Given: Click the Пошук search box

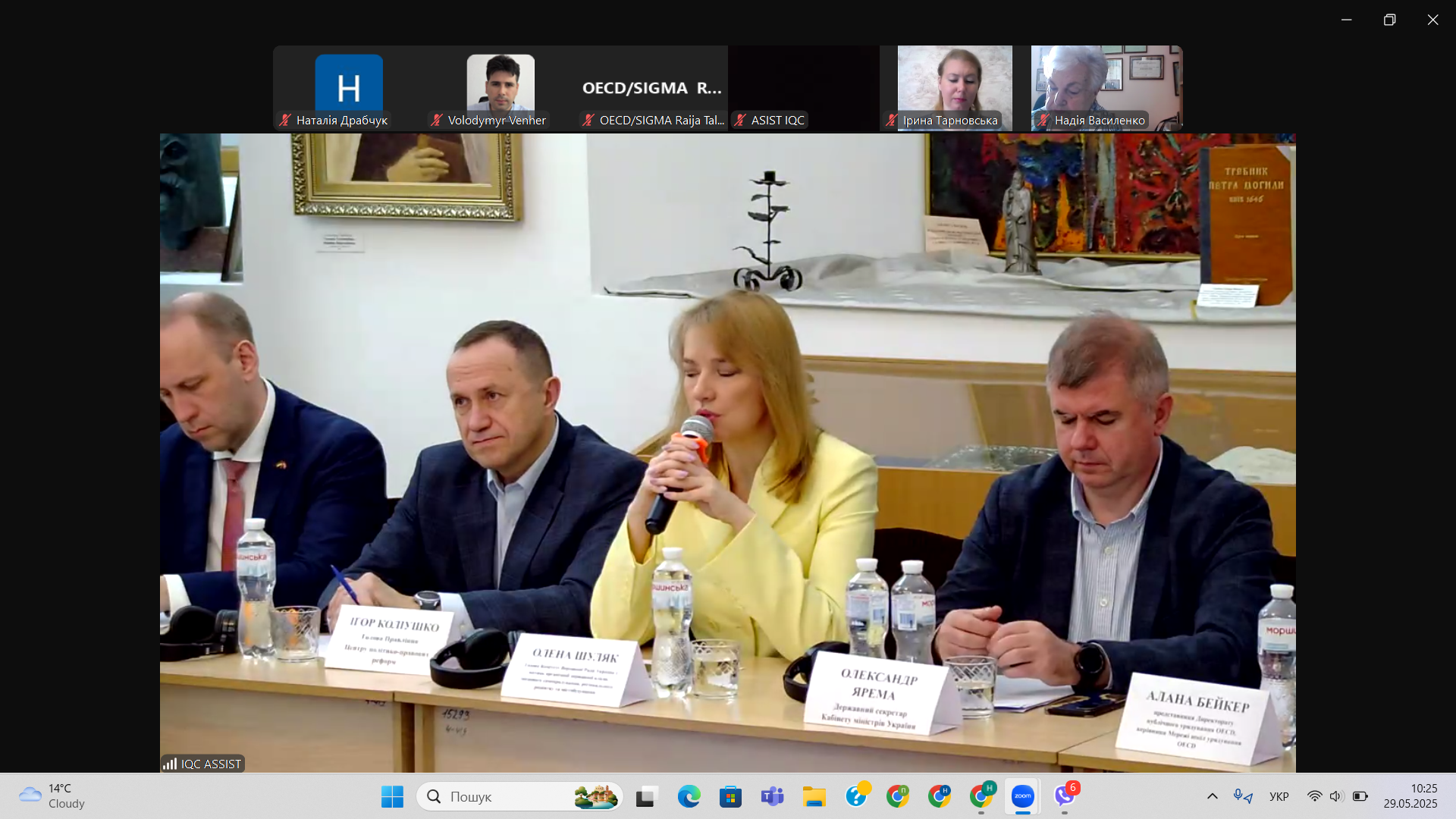Looking at the screenshot, I should 500,796.
